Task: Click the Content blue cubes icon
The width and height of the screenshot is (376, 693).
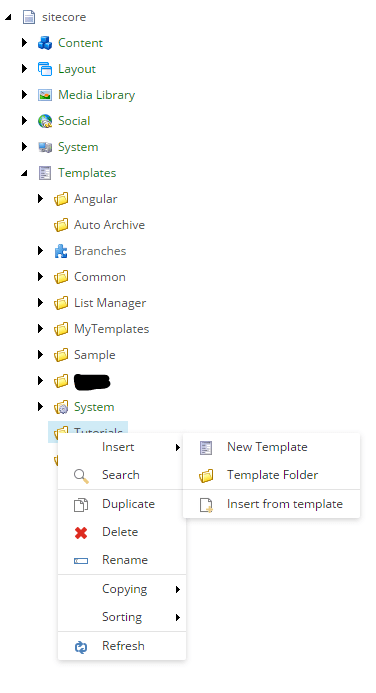Action: [x=45, y=43]
